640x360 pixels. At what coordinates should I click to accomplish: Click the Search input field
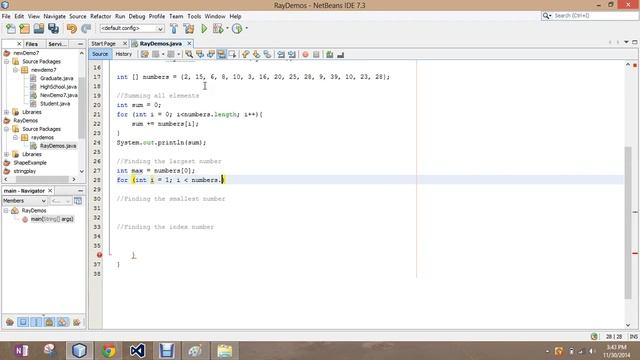click(x=594, y=16)
